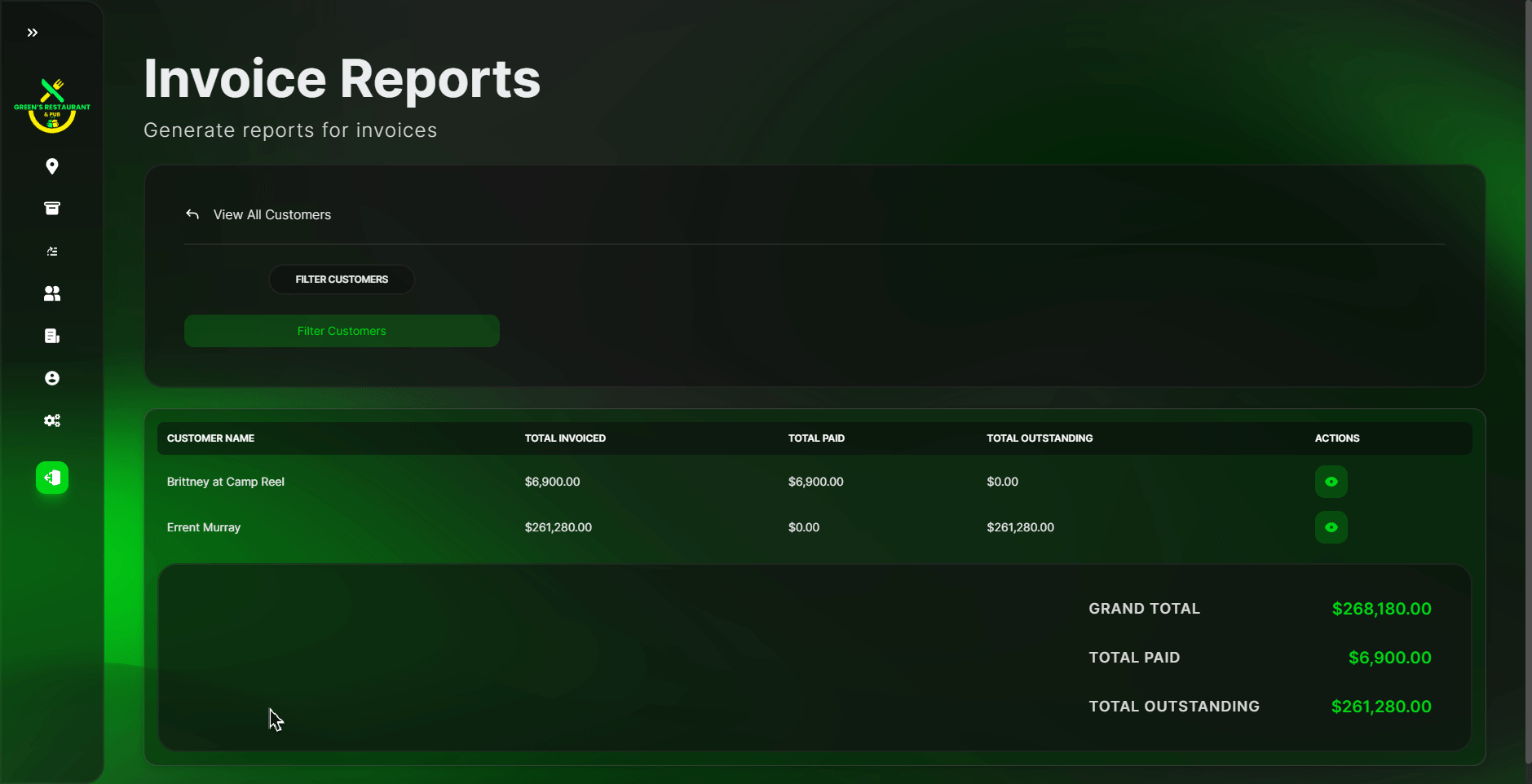This screenshot has height=784, width=1532.
Task: Open the location pin sidebar item
Action: coord(52,166)
